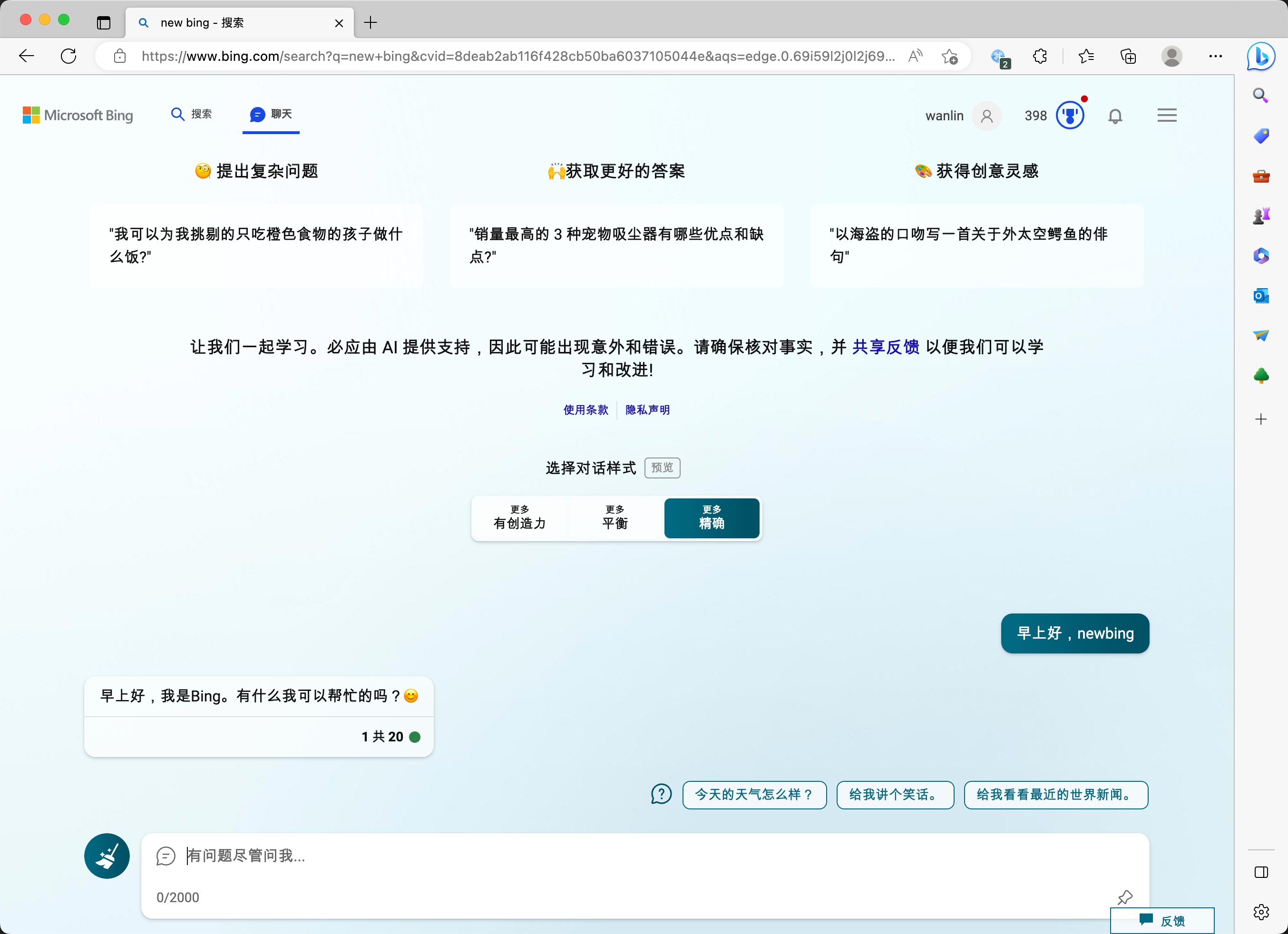Open Shopping tag icon in sidebar
The height and width of the screenshot is (934, 1288).
(x=1261, y=136)
